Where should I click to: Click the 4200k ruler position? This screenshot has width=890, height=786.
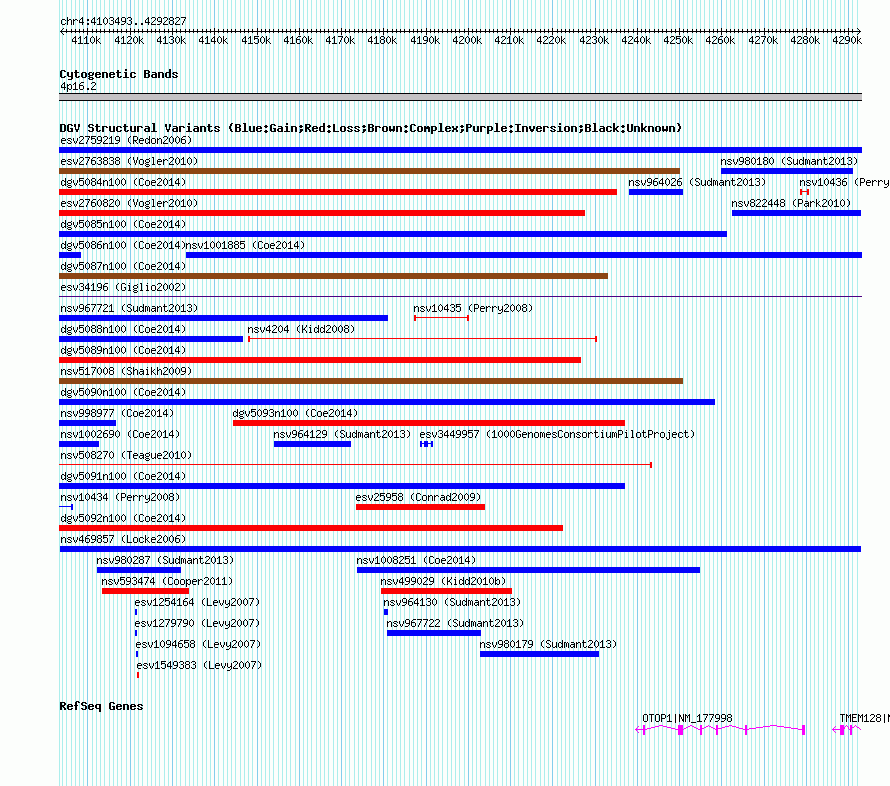pyautogui.click(x=467, y=40)
